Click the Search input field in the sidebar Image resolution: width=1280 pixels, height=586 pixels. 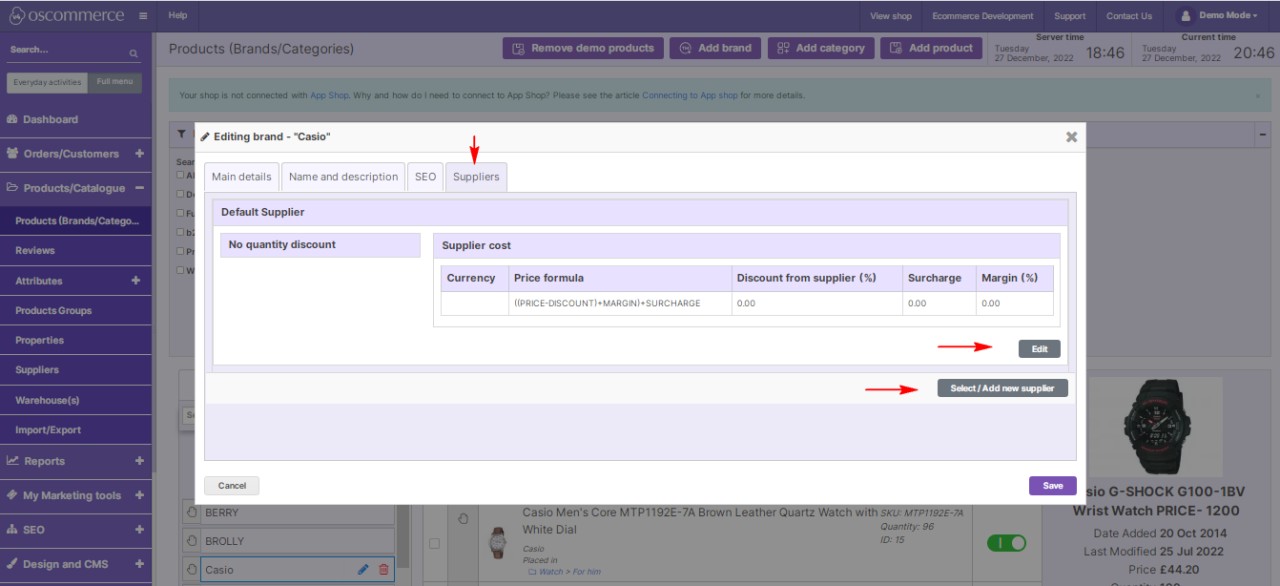(x=65, y=50)
